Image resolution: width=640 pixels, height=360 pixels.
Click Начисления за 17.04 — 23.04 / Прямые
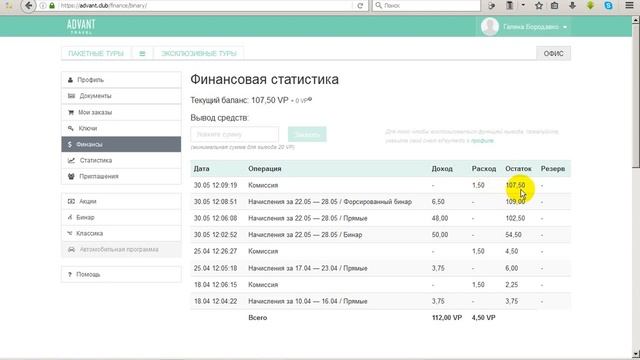point(308,268)
